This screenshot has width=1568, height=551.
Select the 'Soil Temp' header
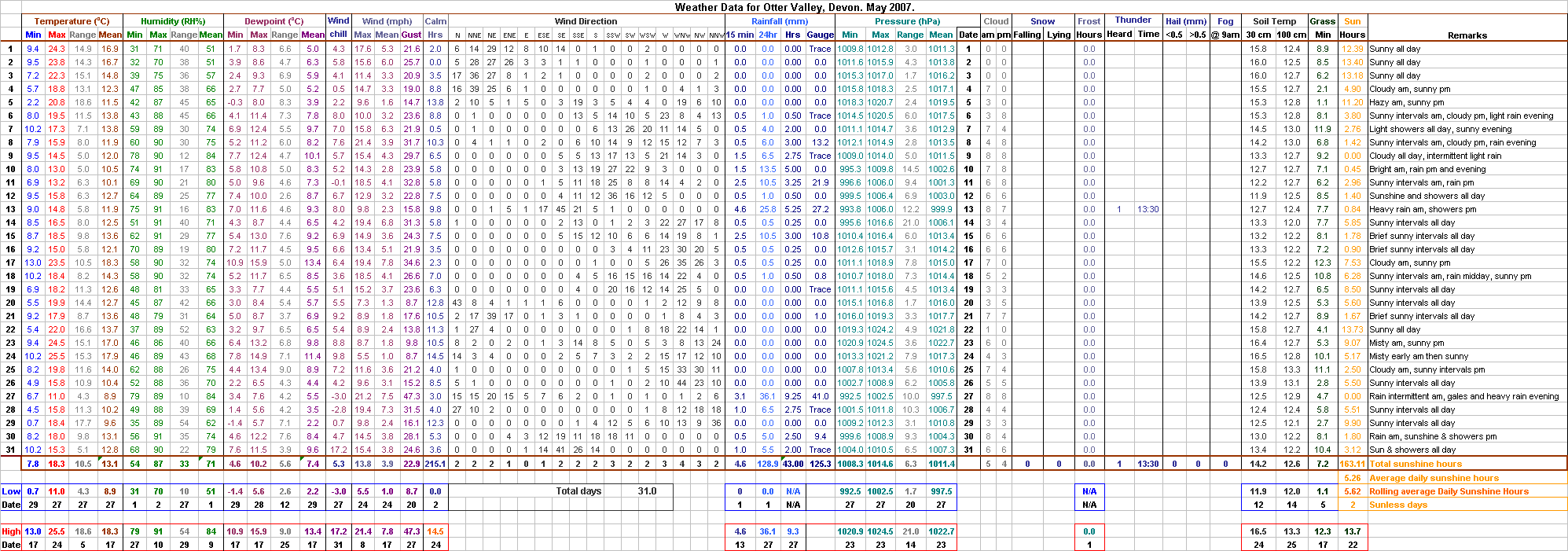coord(1274,21)
